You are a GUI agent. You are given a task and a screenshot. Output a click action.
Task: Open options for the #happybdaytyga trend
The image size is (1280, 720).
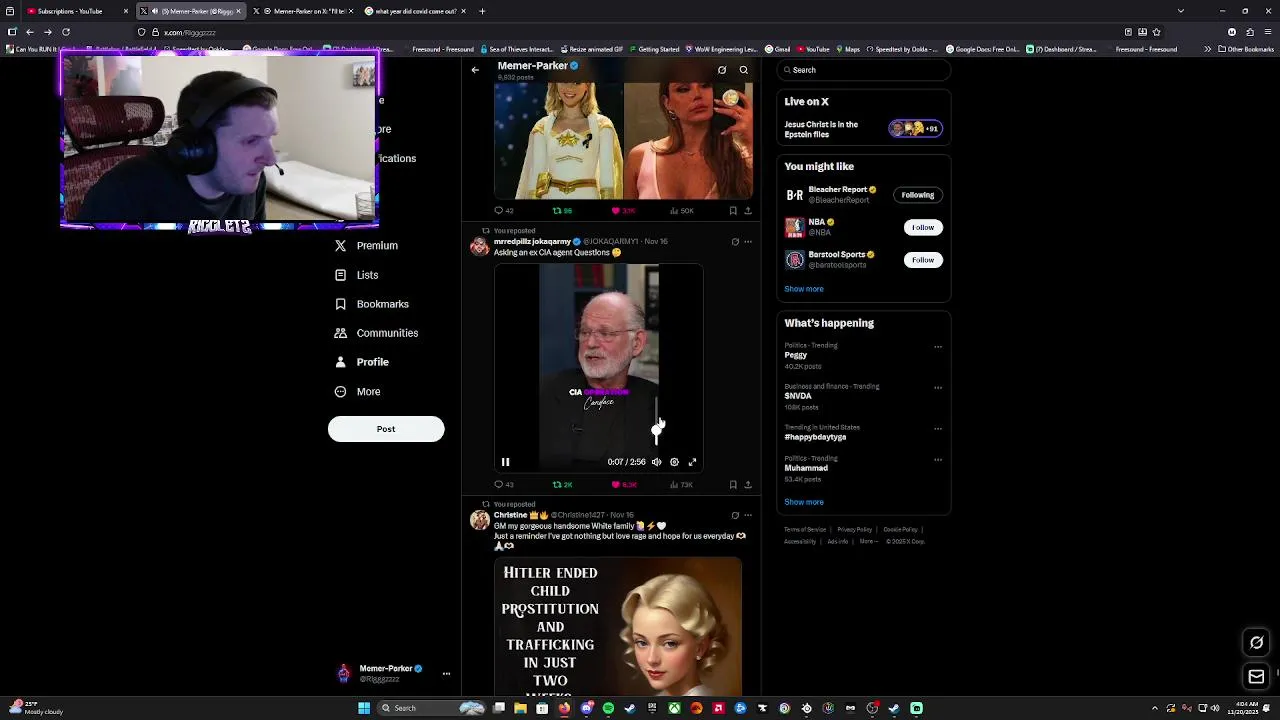pyautogui.click(x=938, y=428)
